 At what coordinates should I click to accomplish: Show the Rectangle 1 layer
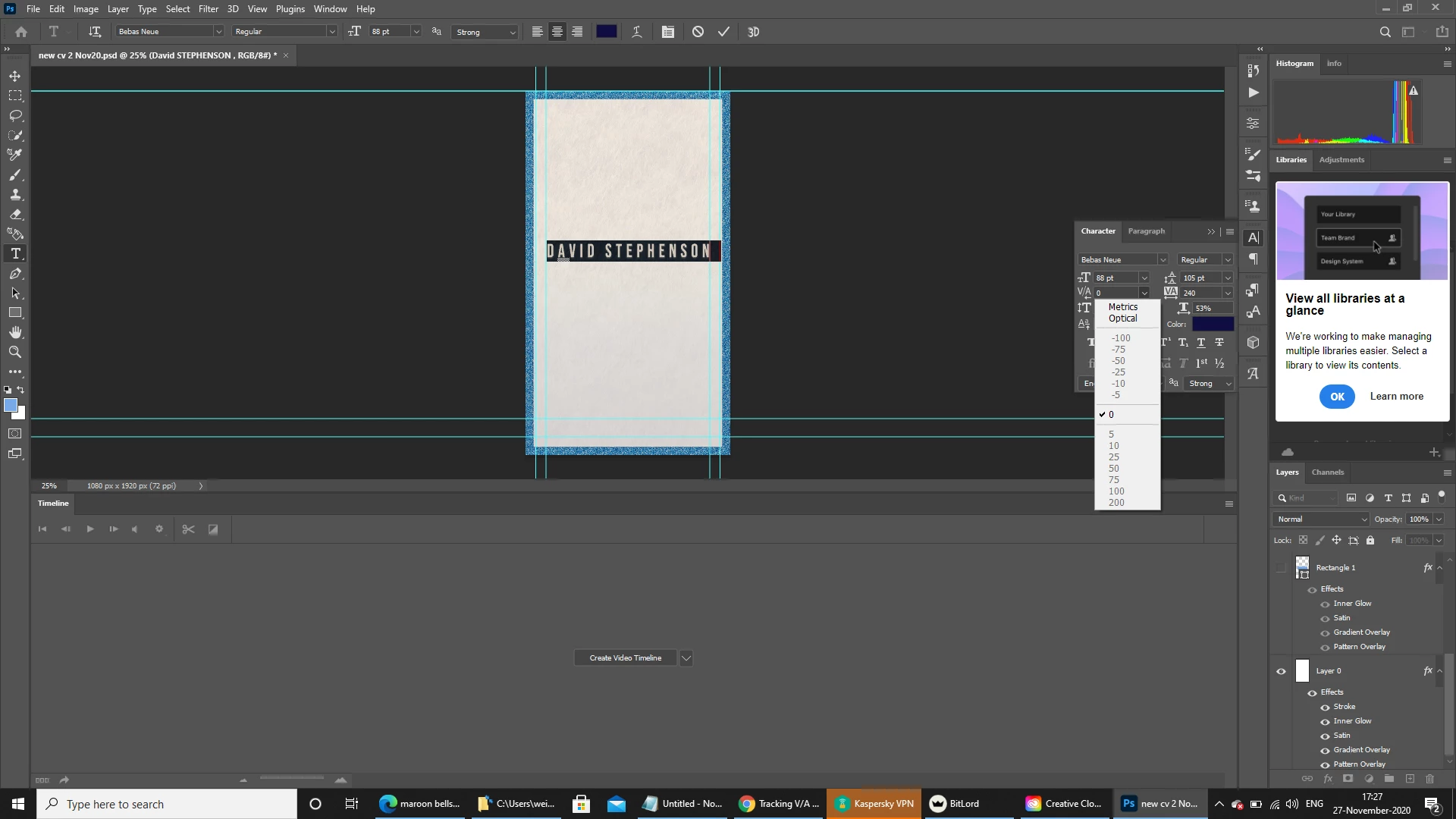pyautogui.click(x=1282, y=568)
